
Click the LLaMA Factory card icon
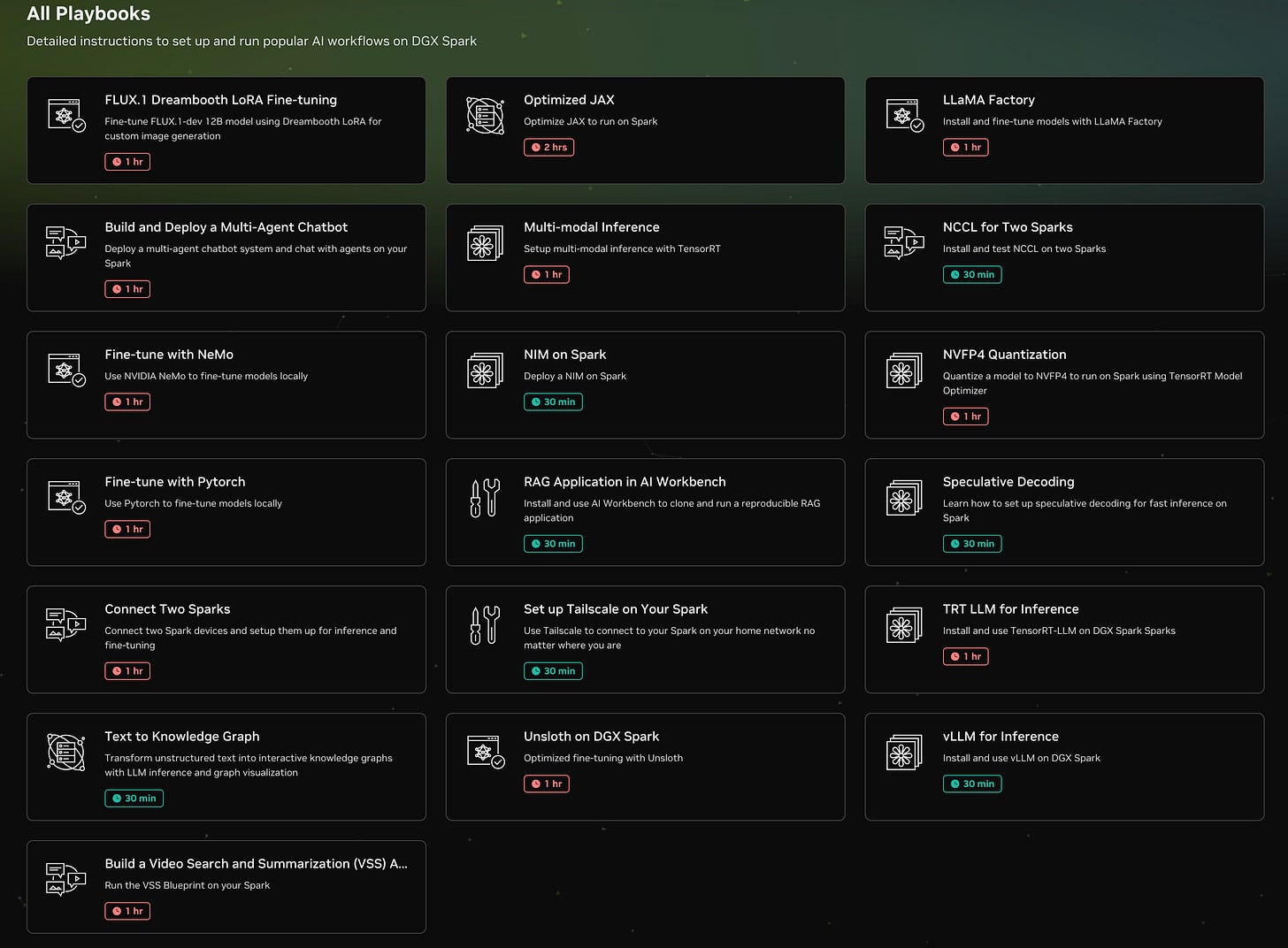point(905,116)
